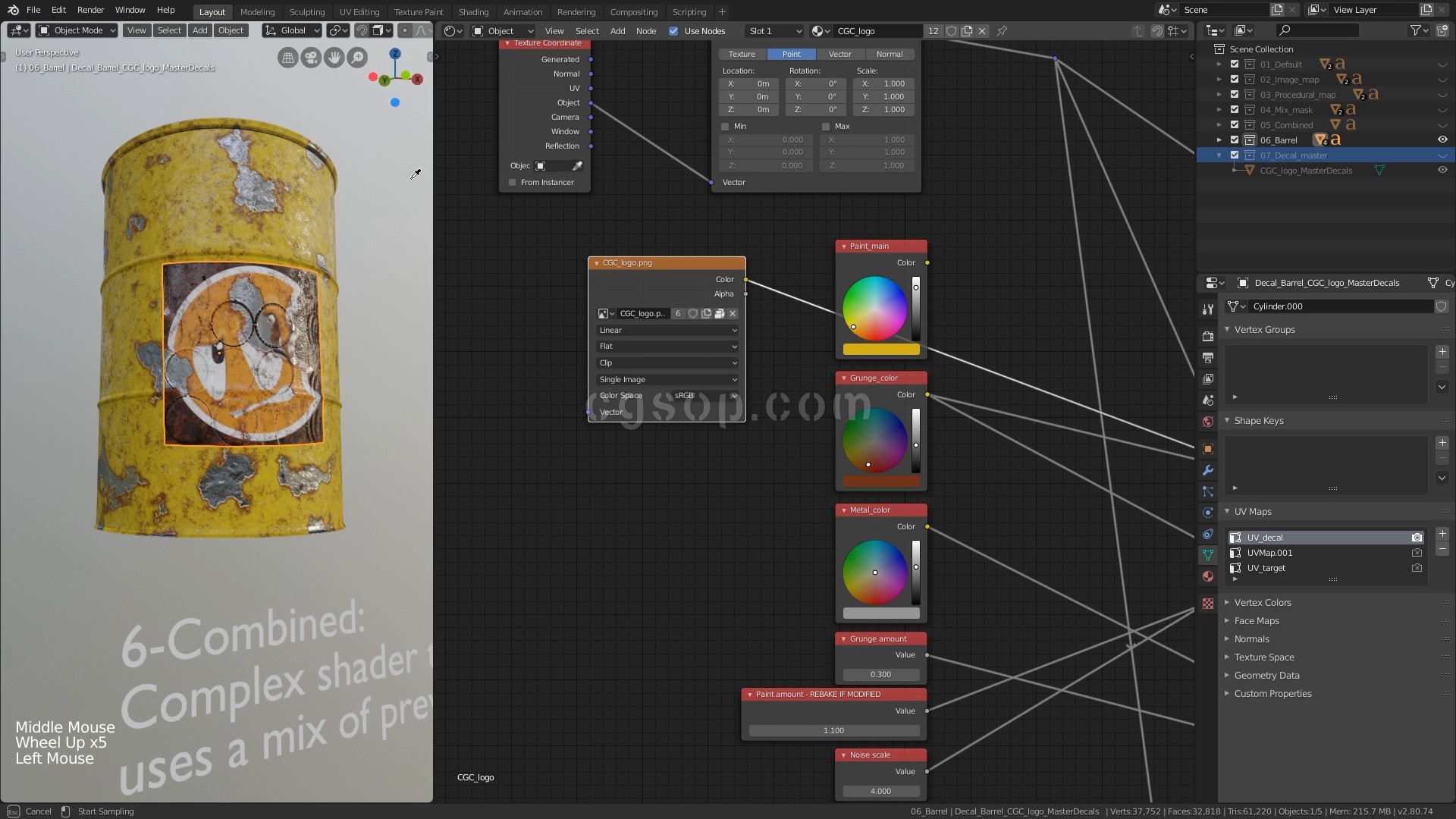Image resolution: width=1456 pixels, height=819 pixels.
Task: Open the Render menu
Action: tap(90, 10)
